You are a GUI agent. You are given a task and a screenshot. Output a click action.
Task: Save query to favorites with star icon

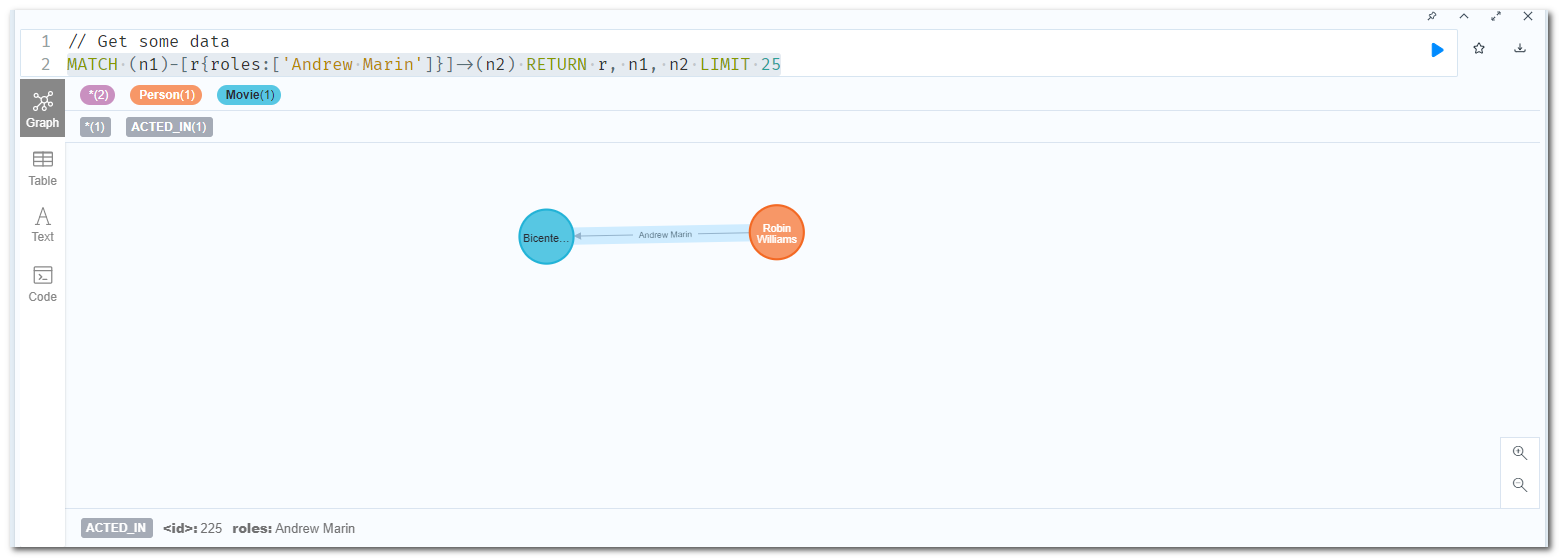click(1479, 48)
